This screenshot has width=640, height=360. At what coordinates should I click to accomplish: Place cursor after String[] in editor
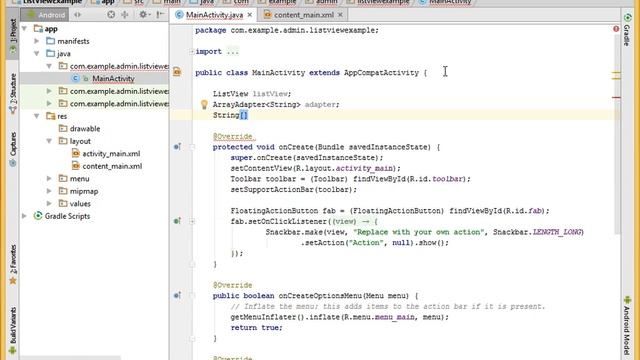pyautogui.click(x=249, y=115)
